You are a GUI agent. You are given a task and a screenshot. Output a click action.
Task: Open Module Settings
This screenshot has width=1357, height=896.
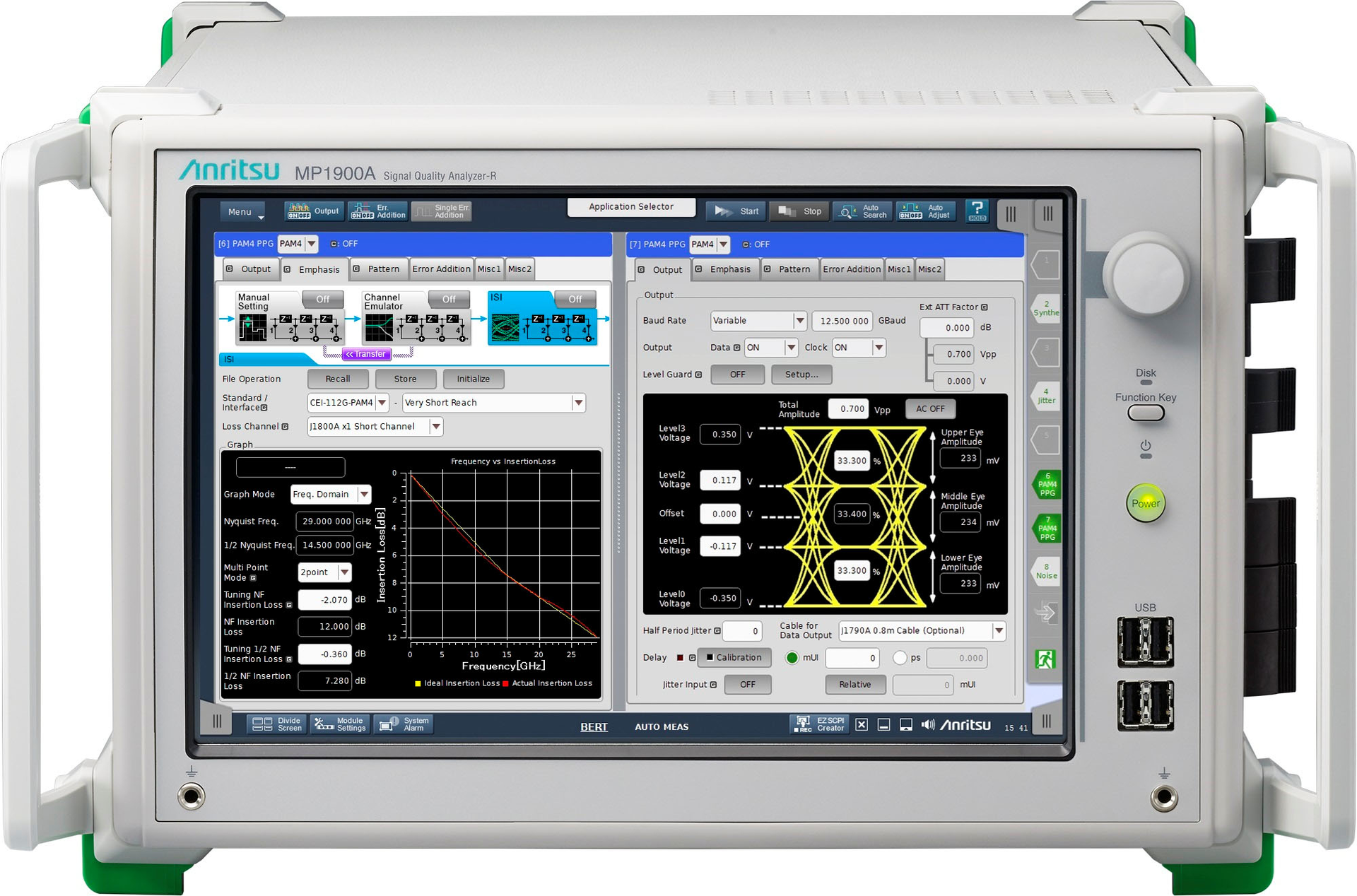pyautogui.click(x=340, y=724)
